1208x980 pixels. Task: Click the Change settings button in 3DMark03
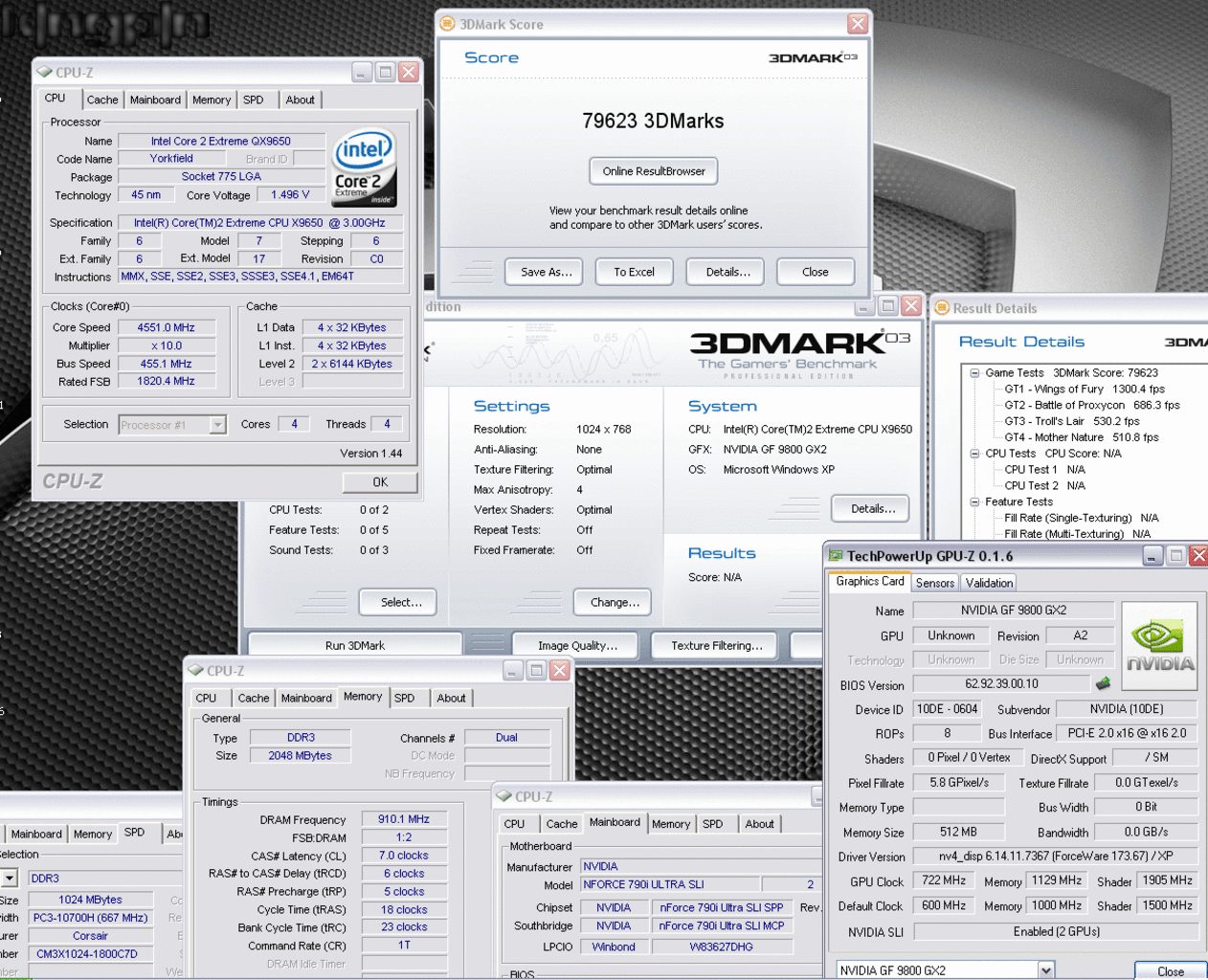pos(614,602)
